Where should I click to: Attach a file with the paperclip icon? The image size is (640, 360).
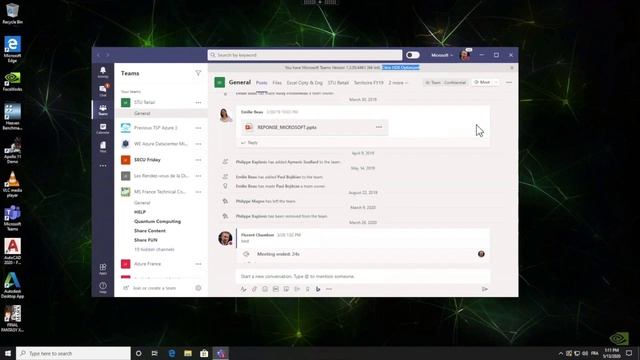coord(254,289)
